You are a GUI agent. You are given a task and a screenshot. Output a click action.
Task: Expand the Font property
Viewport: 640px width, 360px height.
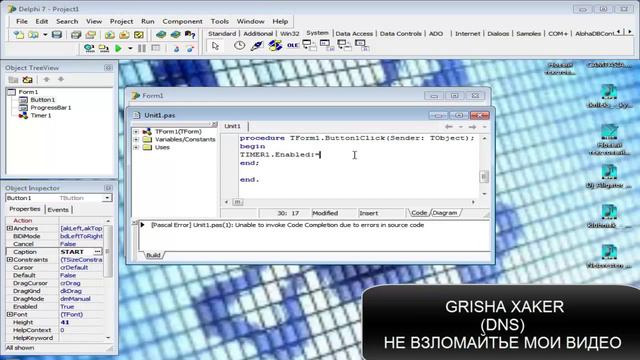point(9,314)
